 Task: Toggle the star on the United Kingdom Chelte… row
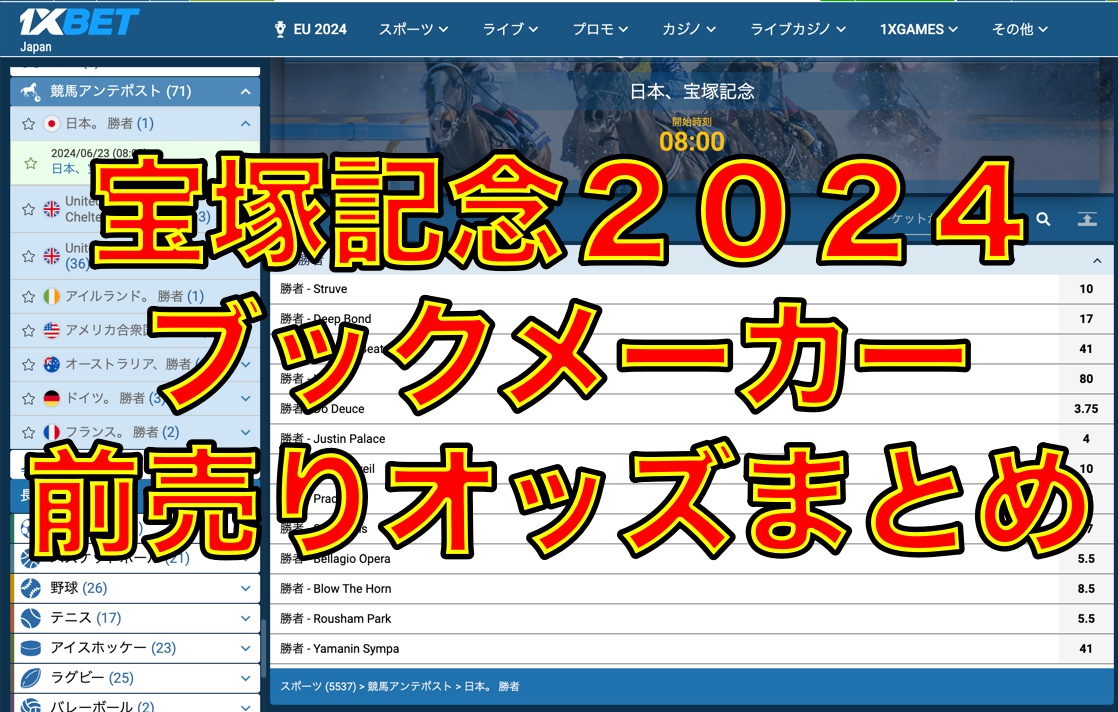point(29,210)
